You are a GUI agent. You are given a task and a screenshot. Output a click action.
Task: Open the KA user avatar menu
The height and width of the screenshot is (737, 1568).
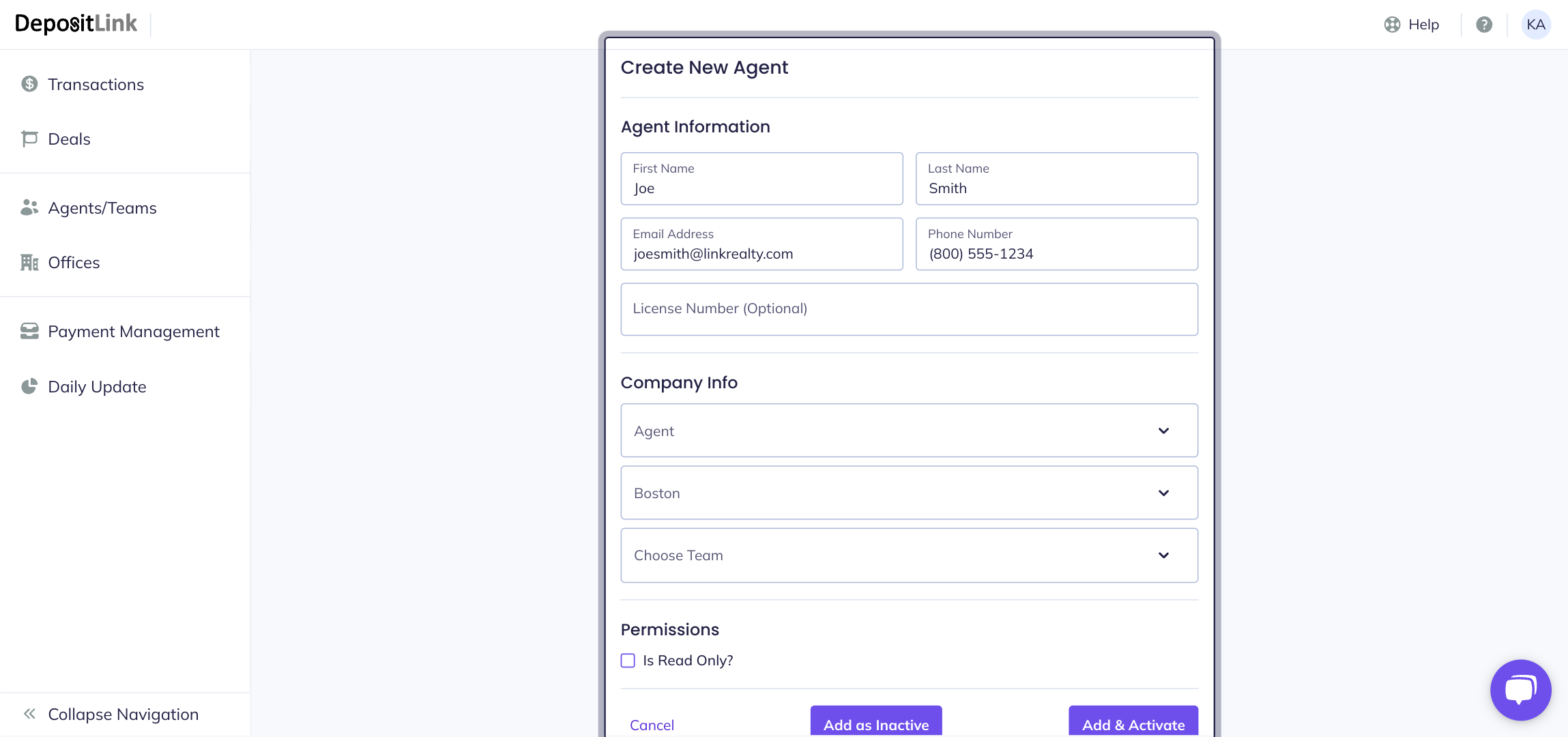1536,25
